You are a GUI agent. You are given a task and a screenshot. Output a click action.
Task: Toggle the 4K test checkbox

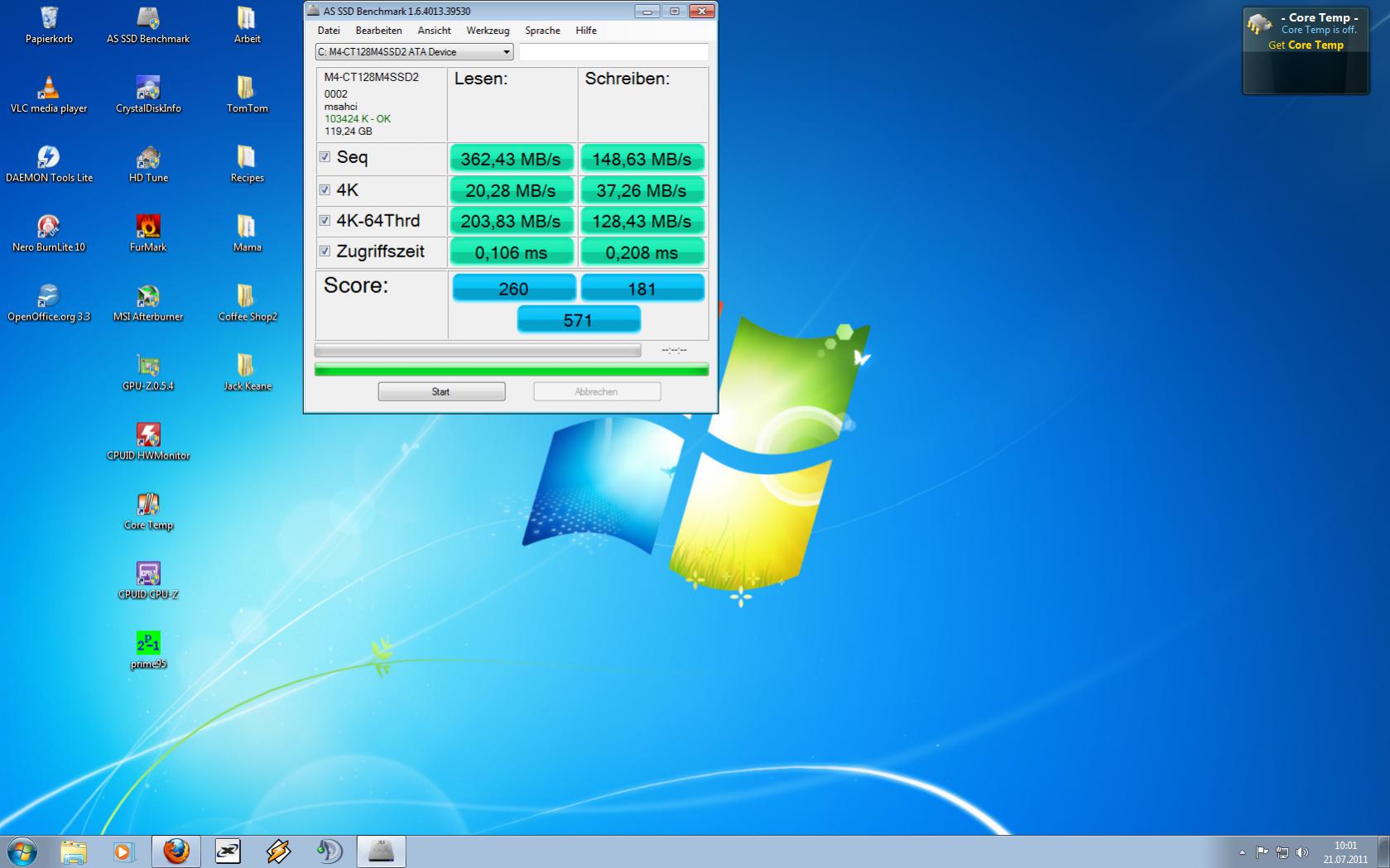click(325, 189)
